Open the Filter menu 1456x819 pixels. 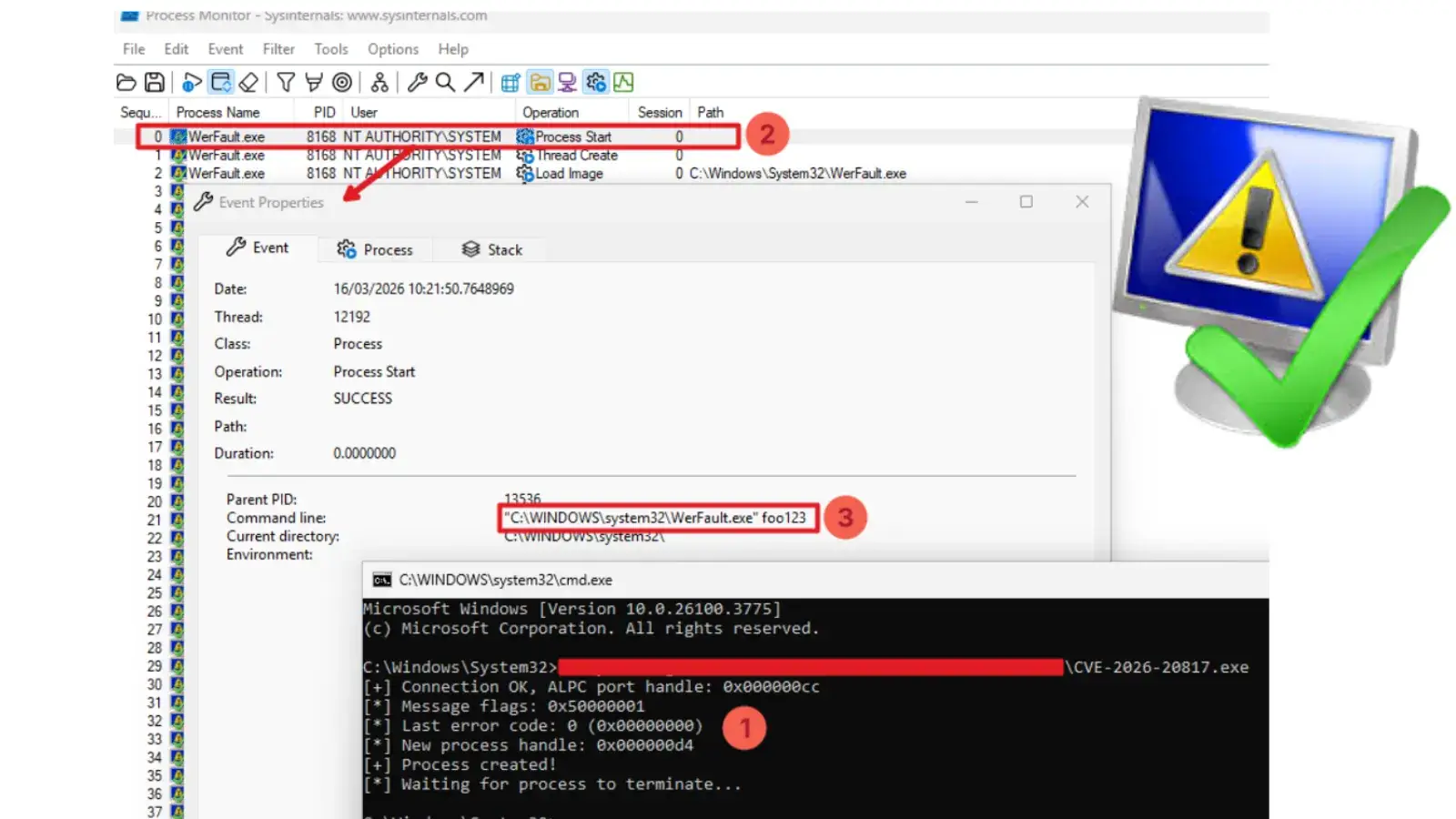coord(278,49)
